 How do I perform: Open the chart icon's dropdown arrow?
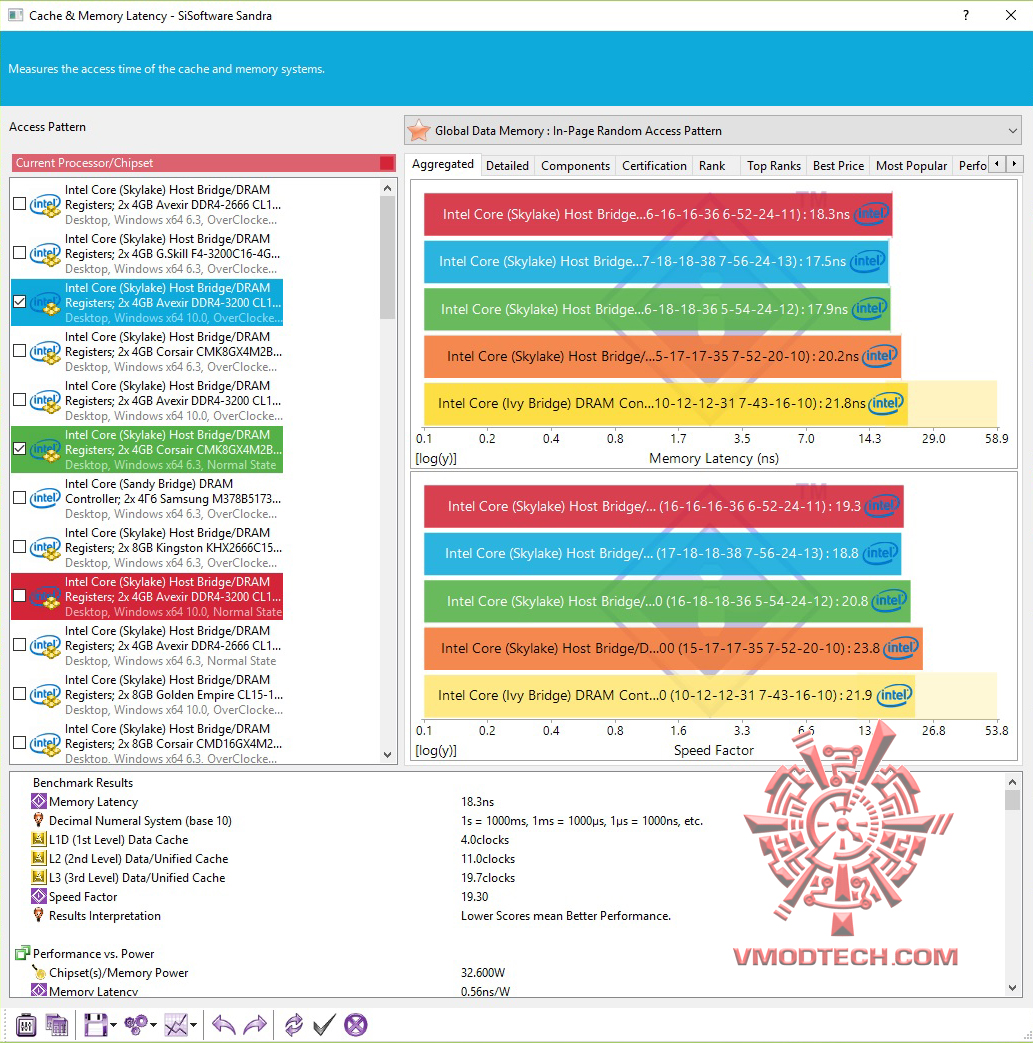coord(194,1025)
